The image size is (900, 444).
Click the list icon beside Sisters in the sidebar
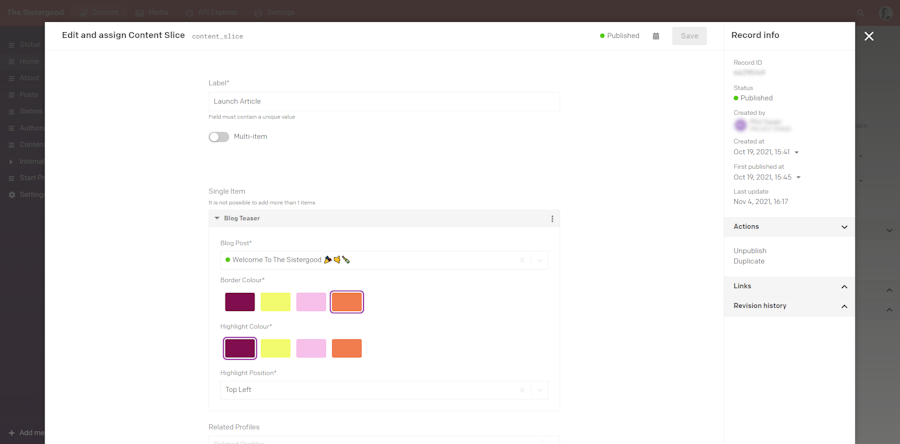(x=11, y=111)
